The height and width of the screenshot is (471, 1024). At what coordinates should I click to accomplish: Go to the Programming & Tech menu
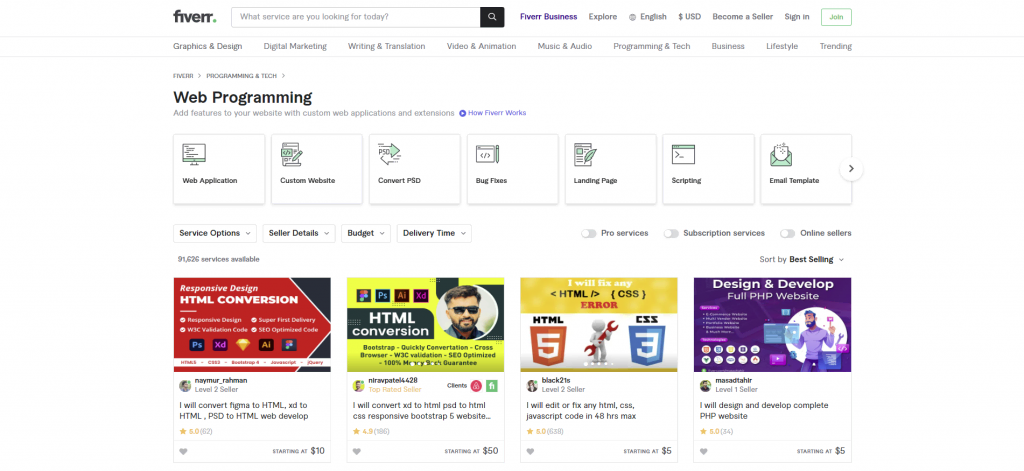tap(651, 46)
